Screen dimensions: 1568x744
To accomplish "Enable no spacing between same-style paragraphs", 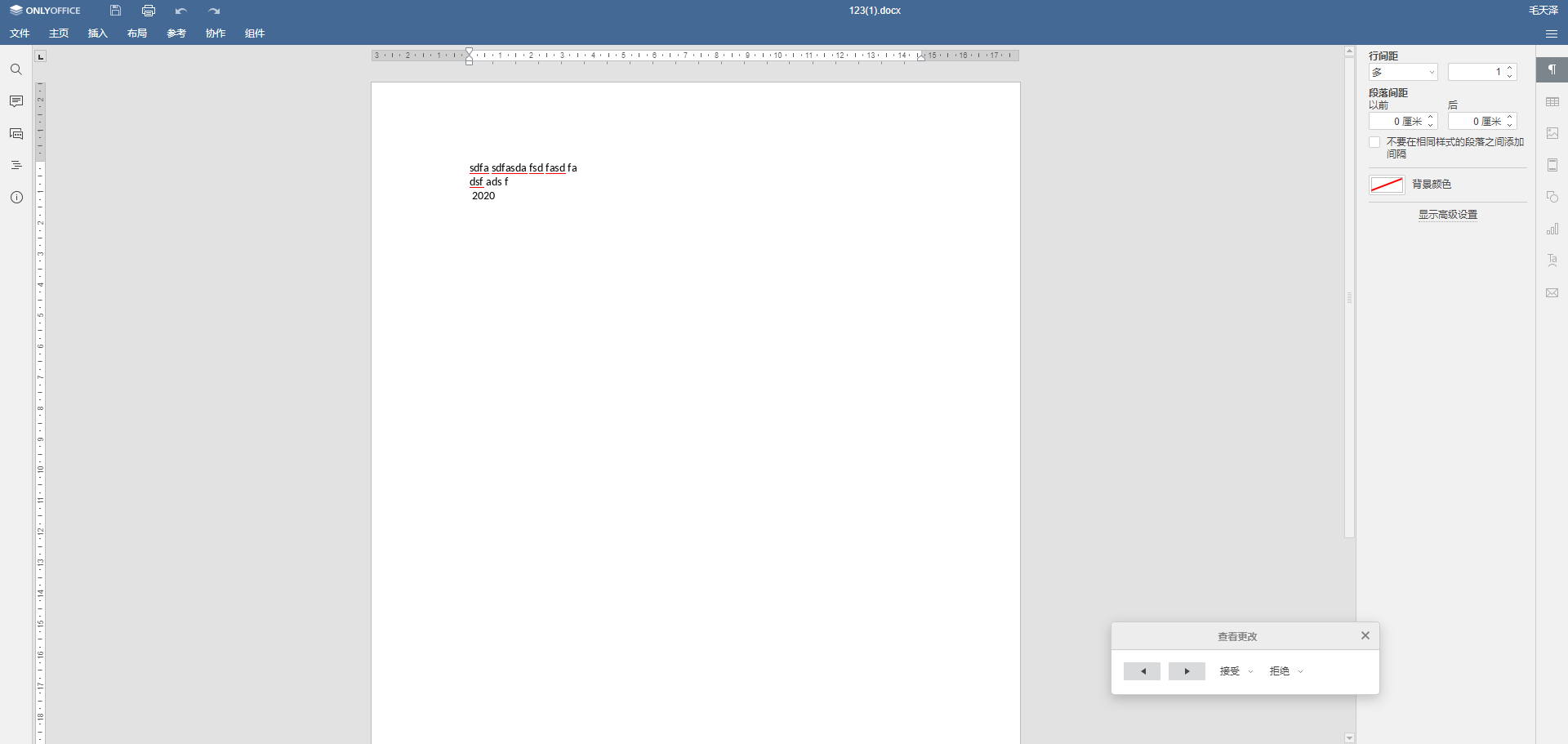I will [x=1374, y=142].
